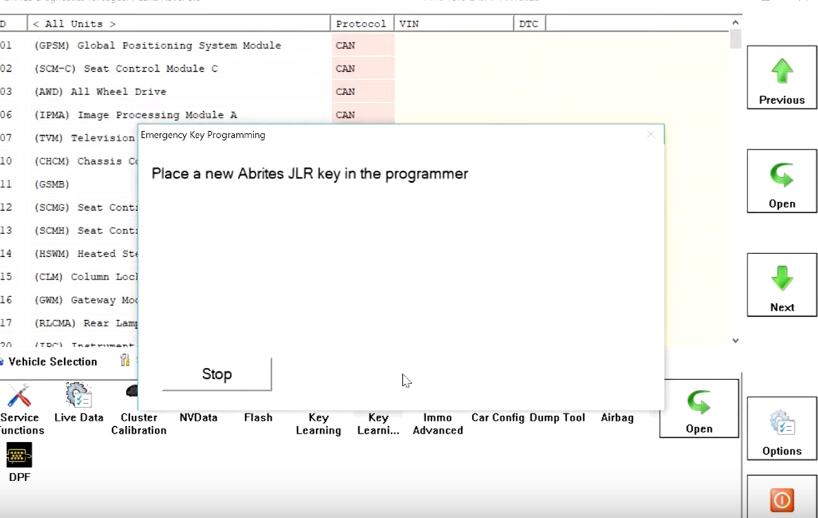818x518 pixels.
Task: Open the Live Data icon
Action: (79, 402)
